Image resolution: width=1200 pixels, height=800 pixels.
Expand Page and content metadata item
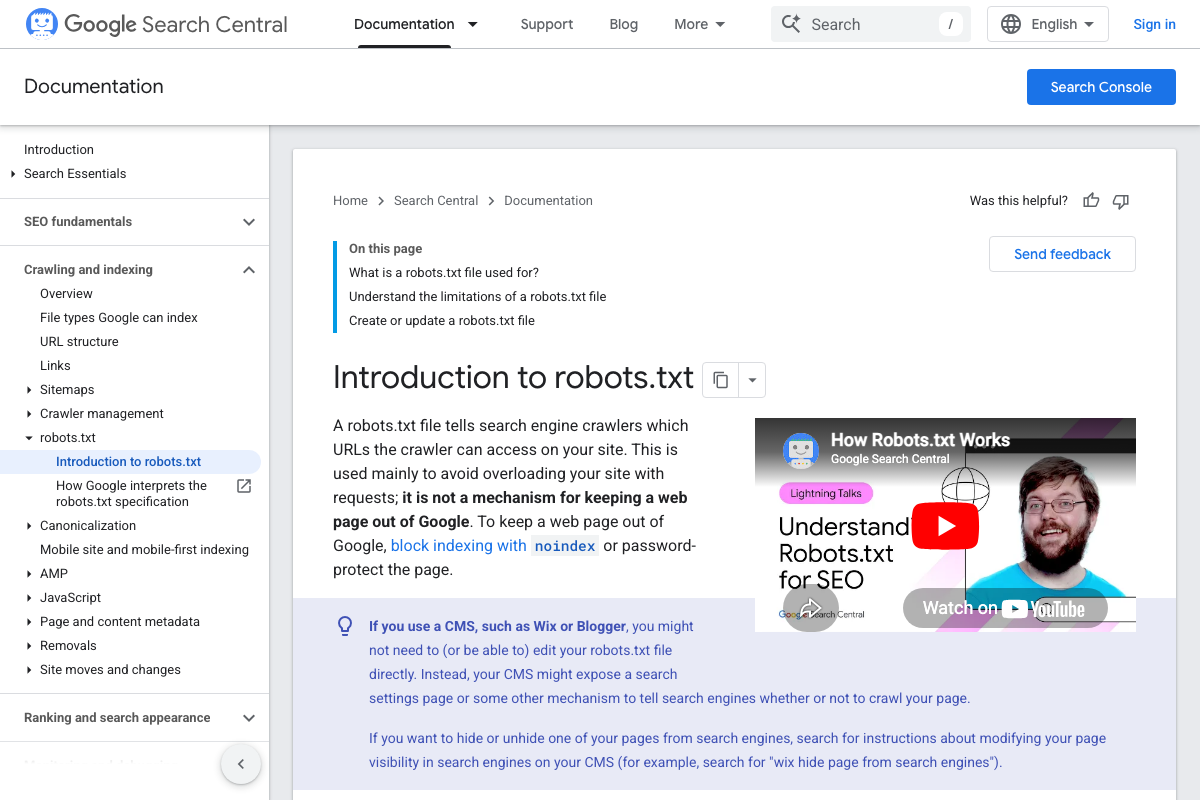(x=29, y=622)
